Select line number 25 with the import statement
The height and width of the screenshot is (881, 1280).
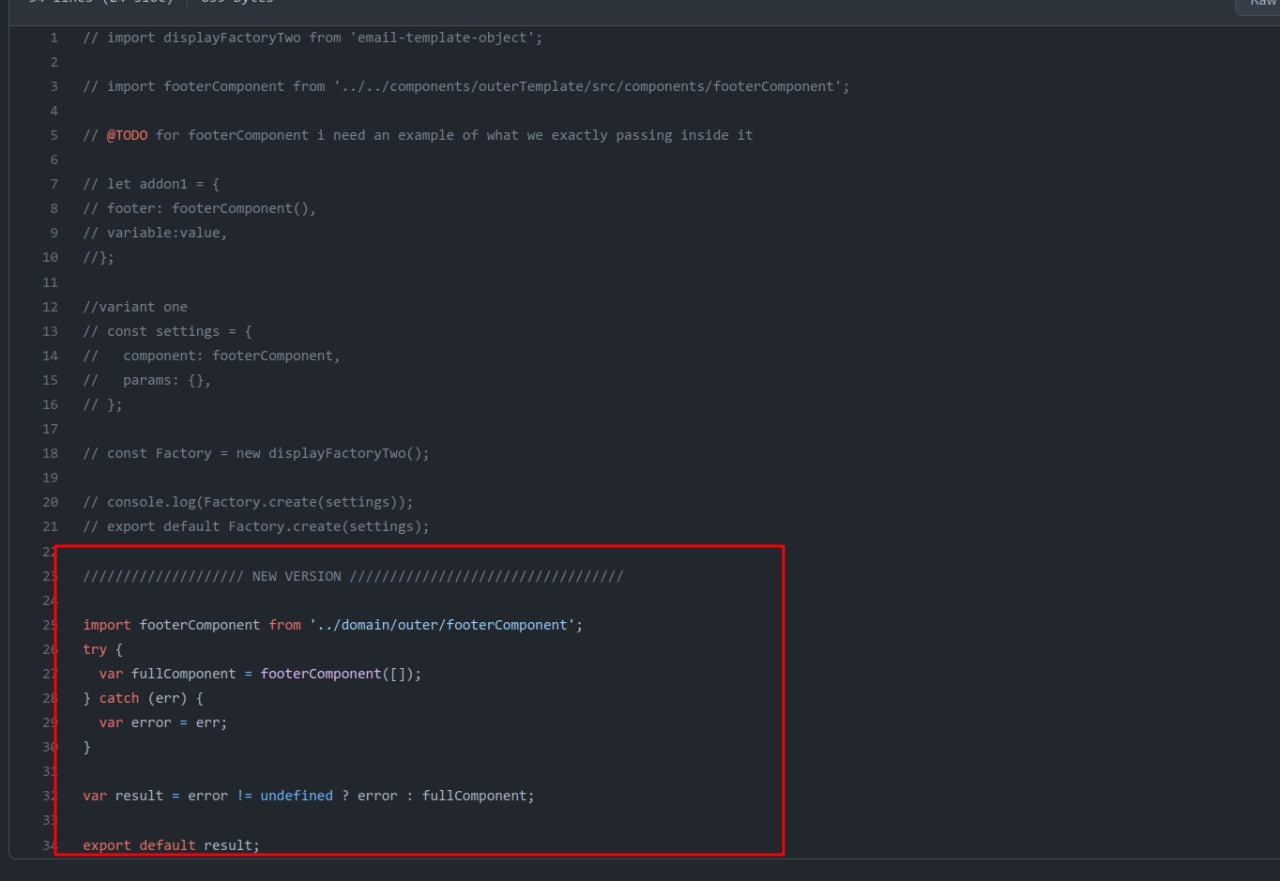(49, 624)
